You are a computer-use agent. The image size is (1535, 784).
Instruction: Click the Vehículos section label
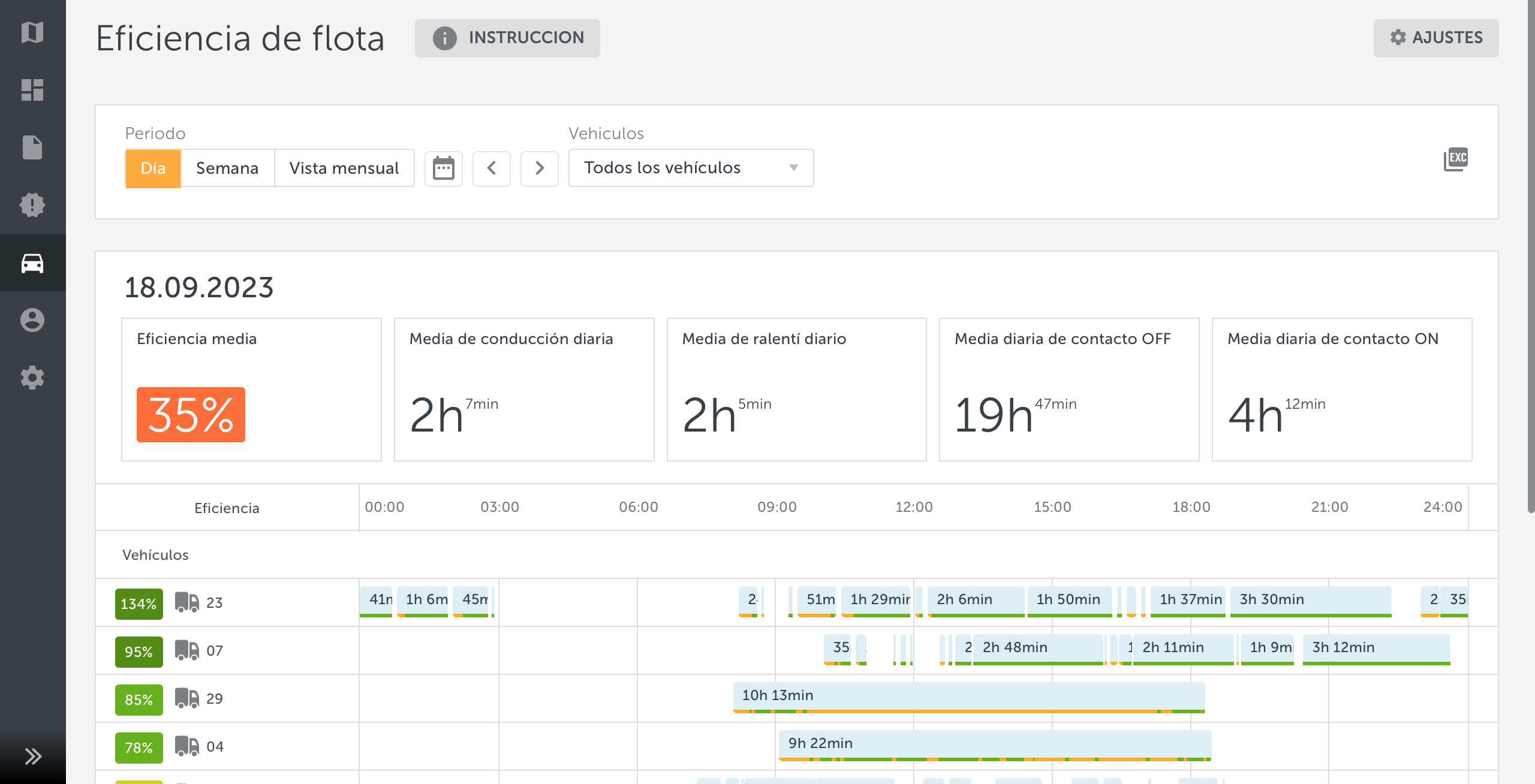[155, 555]
